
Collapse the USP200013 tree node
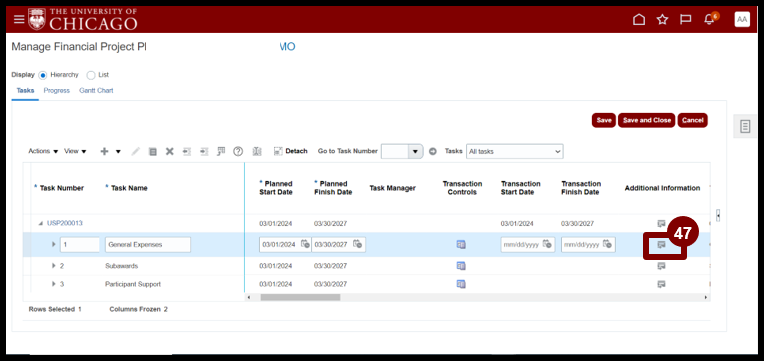click(40, 224)
